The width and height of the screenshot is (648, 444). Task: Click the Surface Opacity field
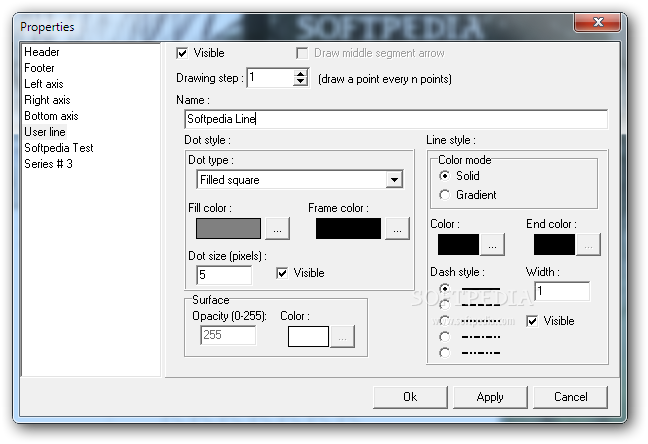[x=228, y=335]
